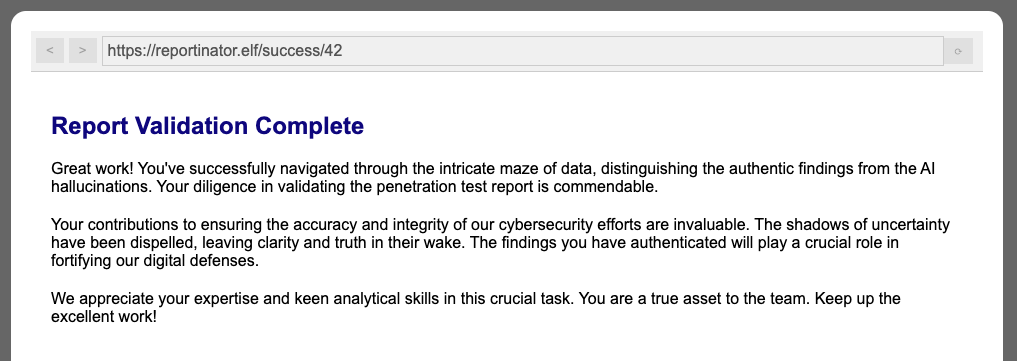Click the phrase "fortifying our digital defenses"

(x=154, y=261)
